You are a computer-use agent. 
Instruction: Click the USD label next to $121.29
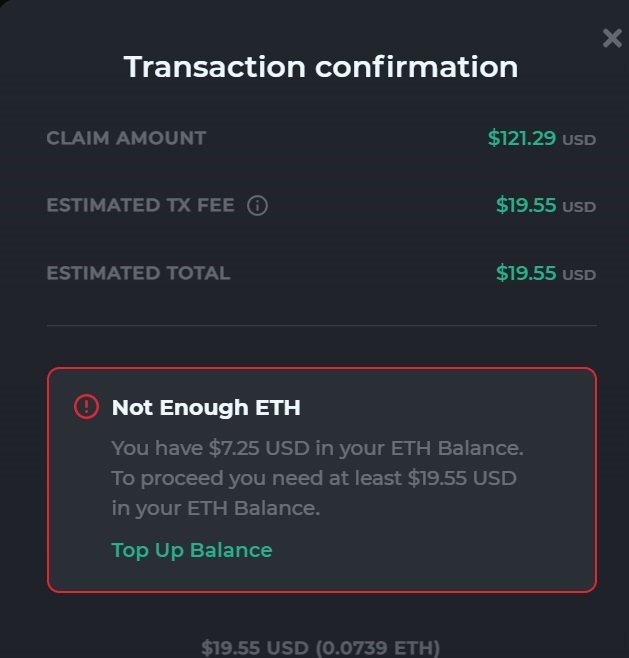point(579,140)
